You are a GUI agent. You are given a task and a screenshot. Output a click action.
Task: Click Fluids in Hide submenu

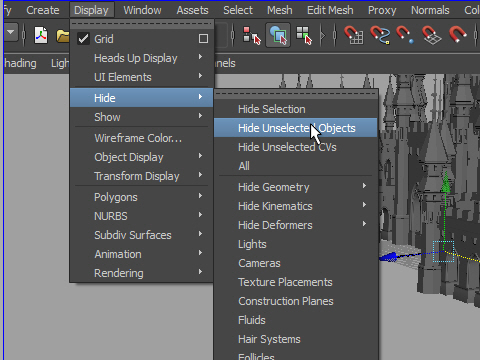point(296,320)
